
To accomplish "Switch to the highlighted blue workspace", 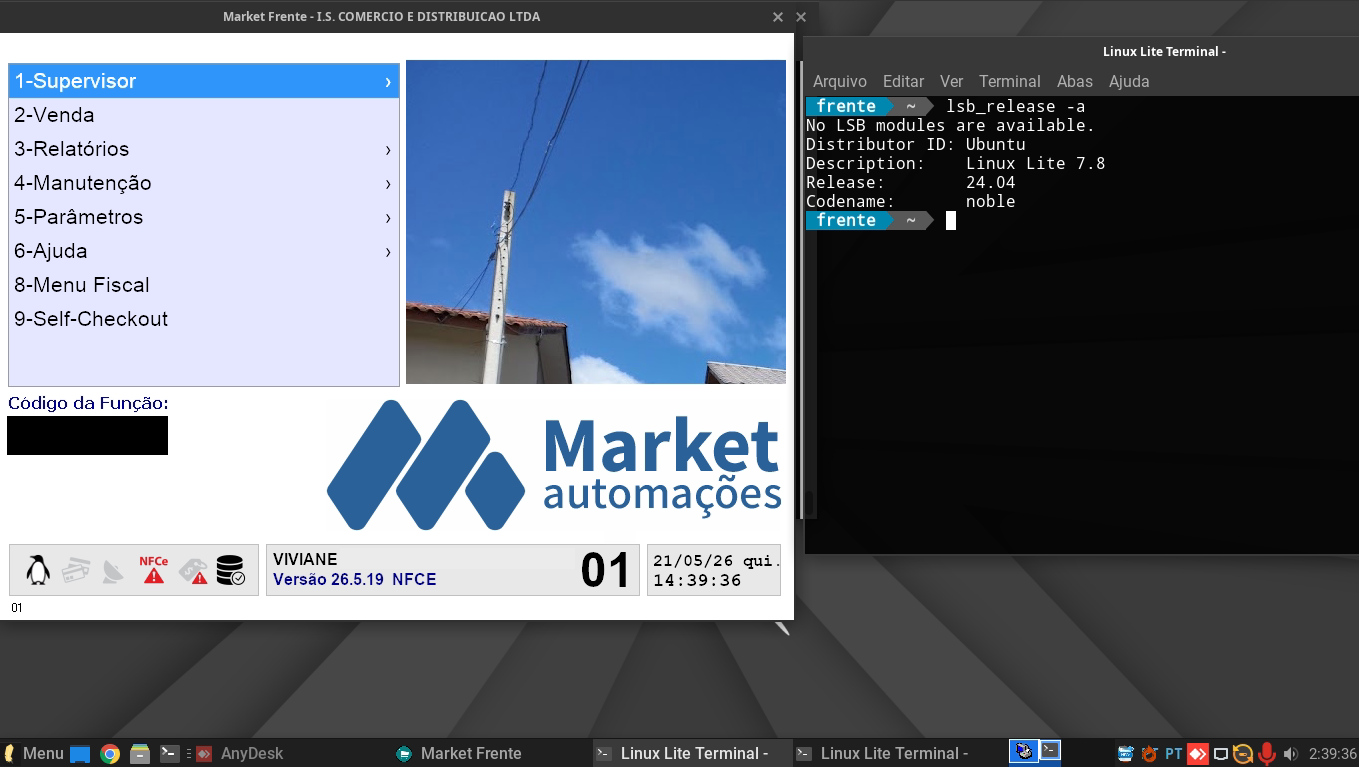I will click(1023, 751).
